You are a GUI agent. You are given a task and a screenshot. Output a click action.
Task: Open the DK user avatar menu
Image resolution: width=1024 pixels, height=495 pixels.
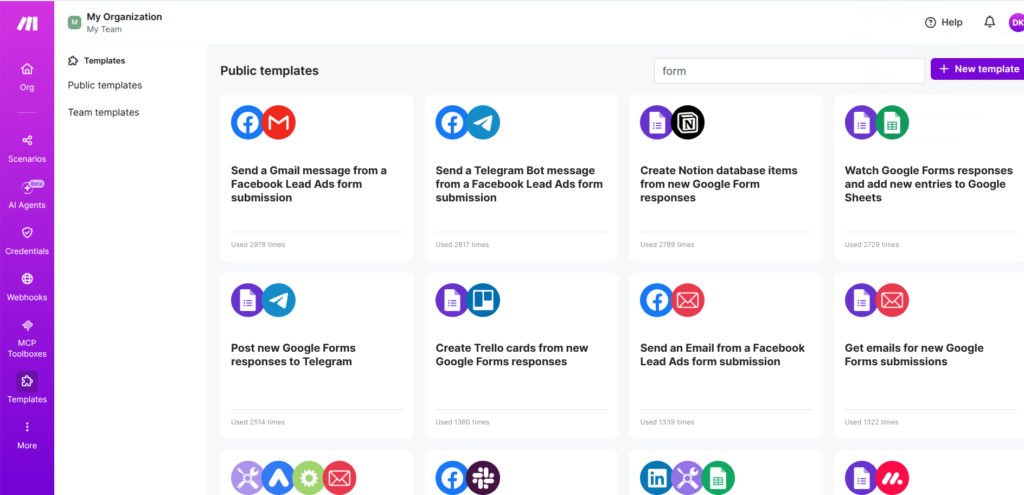point(1016,22)
